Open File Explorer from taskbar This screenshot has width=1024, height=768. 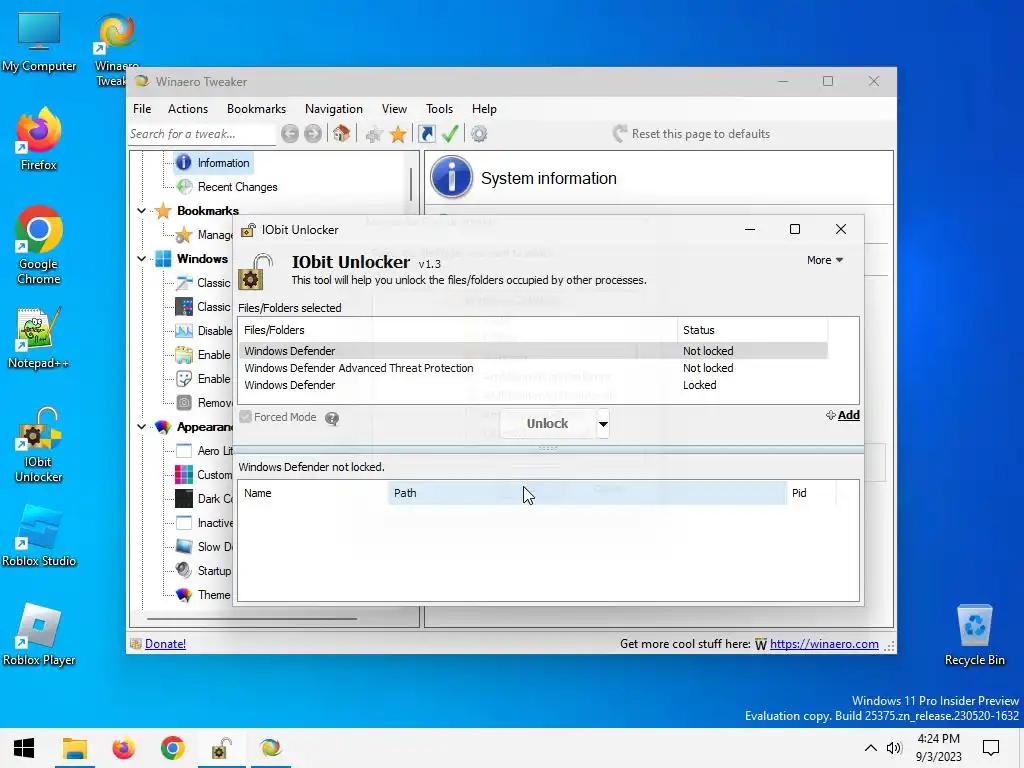[x=74, y=748]
